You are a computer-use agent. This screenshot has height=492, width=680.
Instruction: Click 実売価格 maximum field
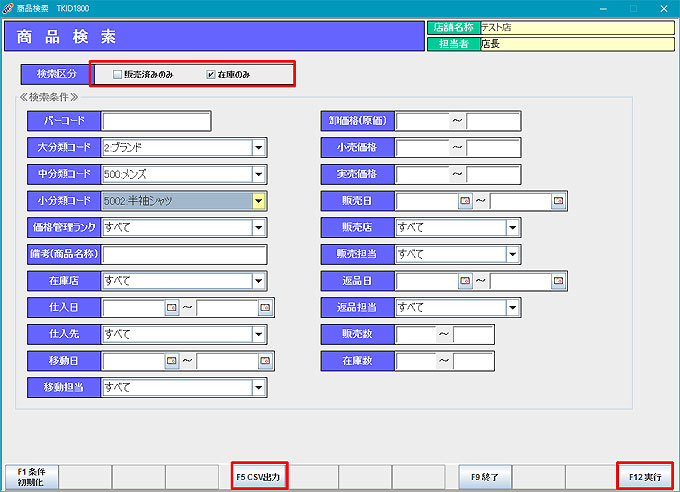click(x=493, y=174)
